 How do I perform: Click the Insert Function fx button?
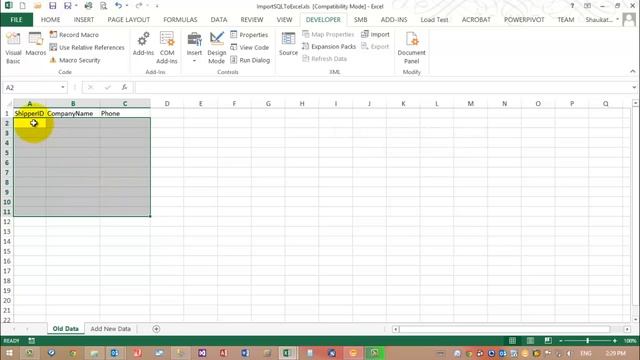124,87
